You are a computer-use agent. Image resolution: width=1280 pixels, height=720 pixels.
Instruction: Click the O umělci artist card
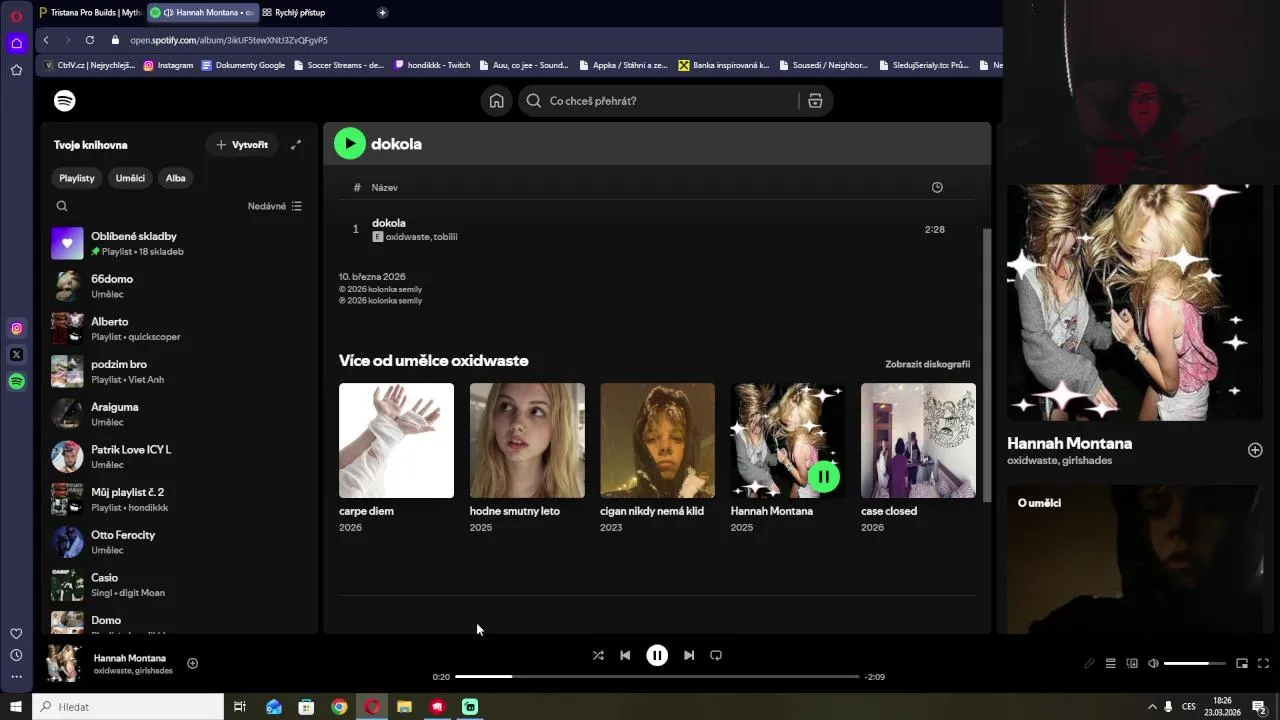pyautogui.click(x=1135, y=560)
